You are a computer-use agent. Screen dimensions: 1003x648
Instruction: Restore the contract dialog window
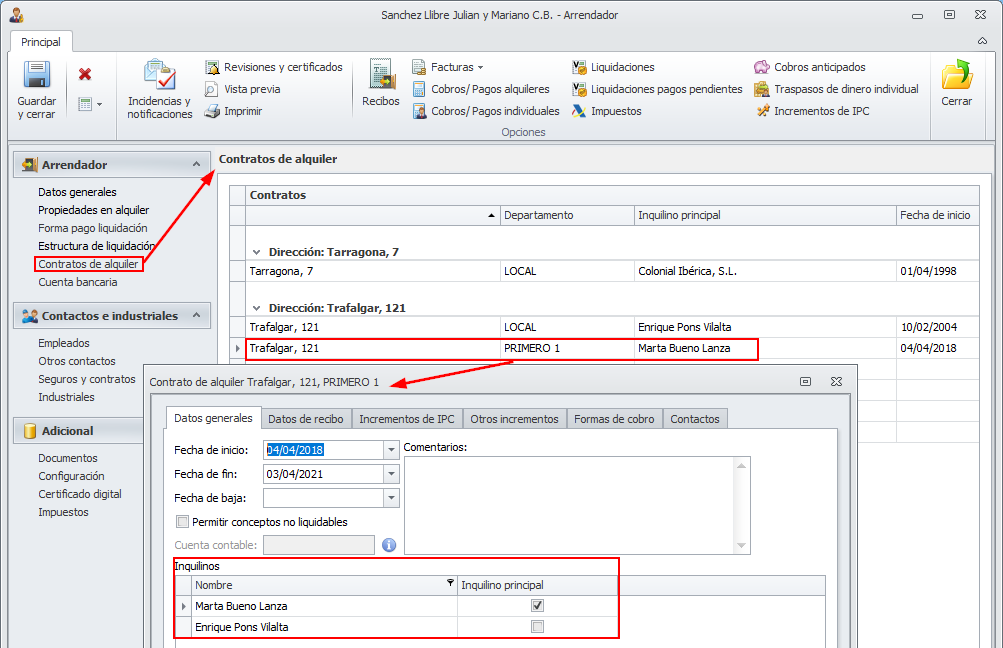[x=805, y=381]
